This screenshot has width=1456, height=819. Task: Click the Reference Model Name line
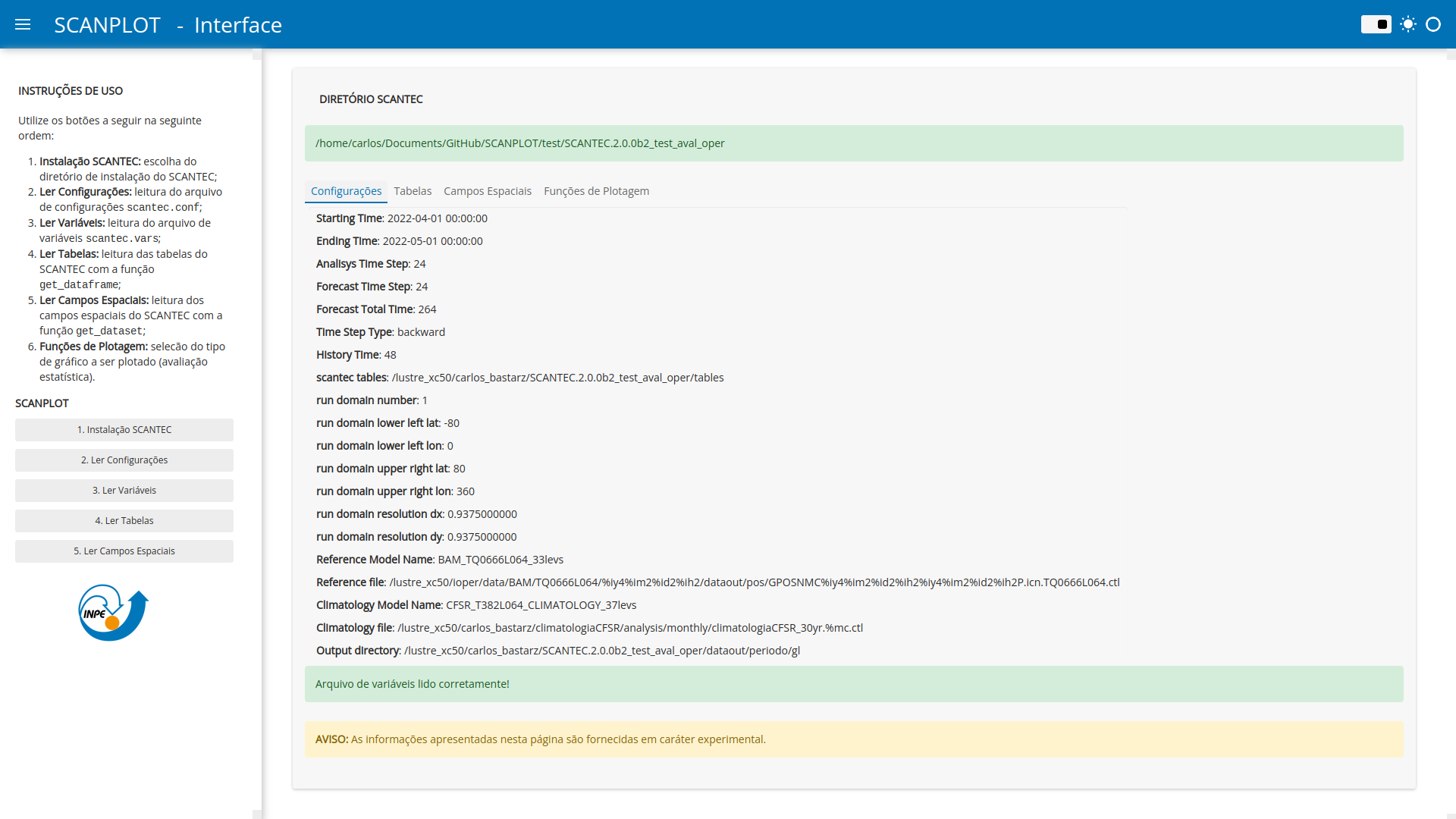point(440,560)
